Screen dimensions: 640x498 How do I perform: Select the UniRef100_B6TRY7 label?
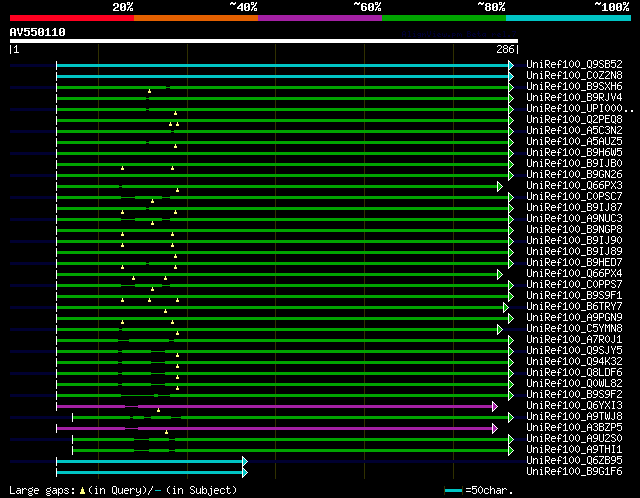[574, 307]
